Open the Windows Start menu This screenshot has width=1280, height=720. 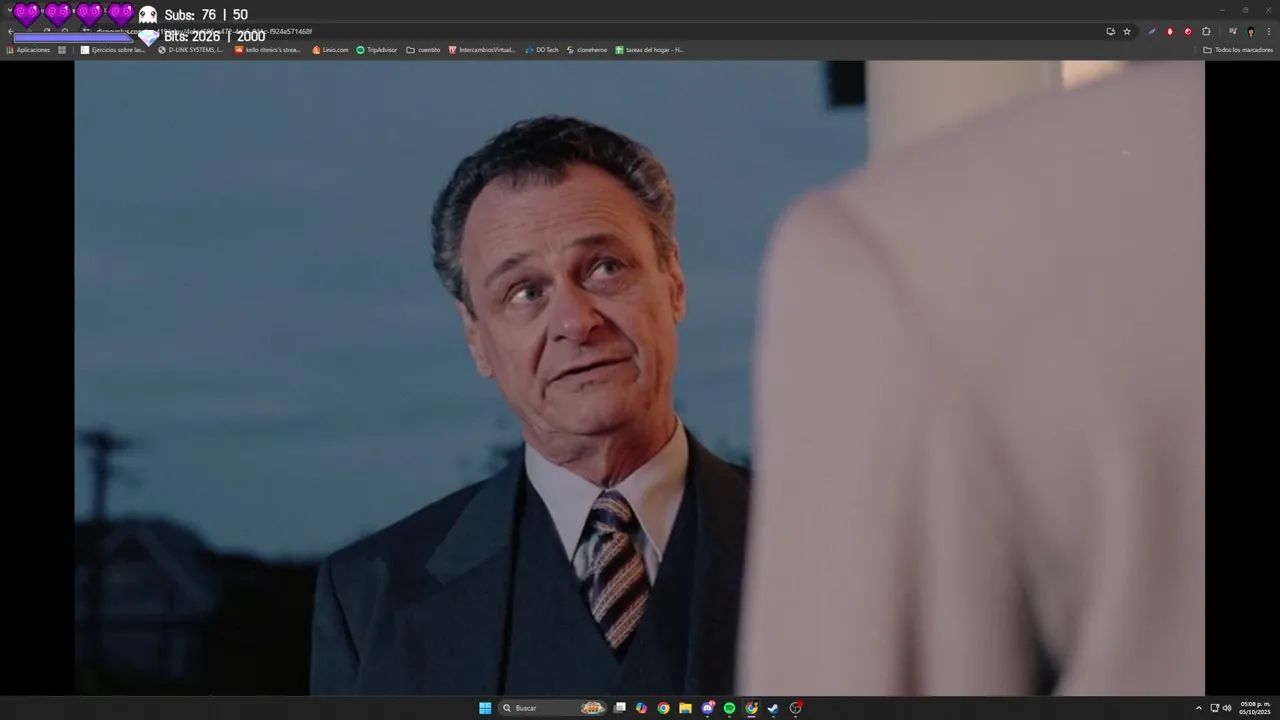[x=485, y=708]
